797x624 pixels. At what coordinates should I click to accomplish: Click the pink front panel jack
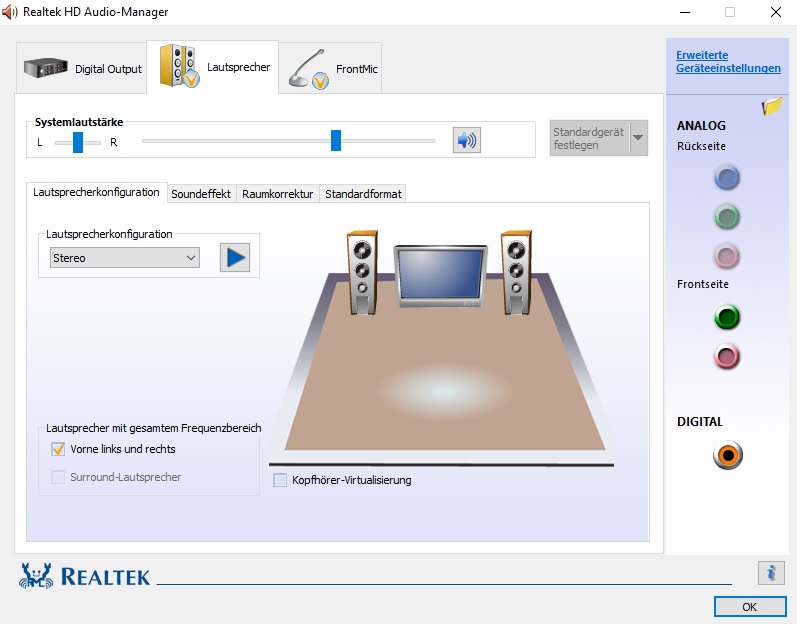tap(727, 356)
